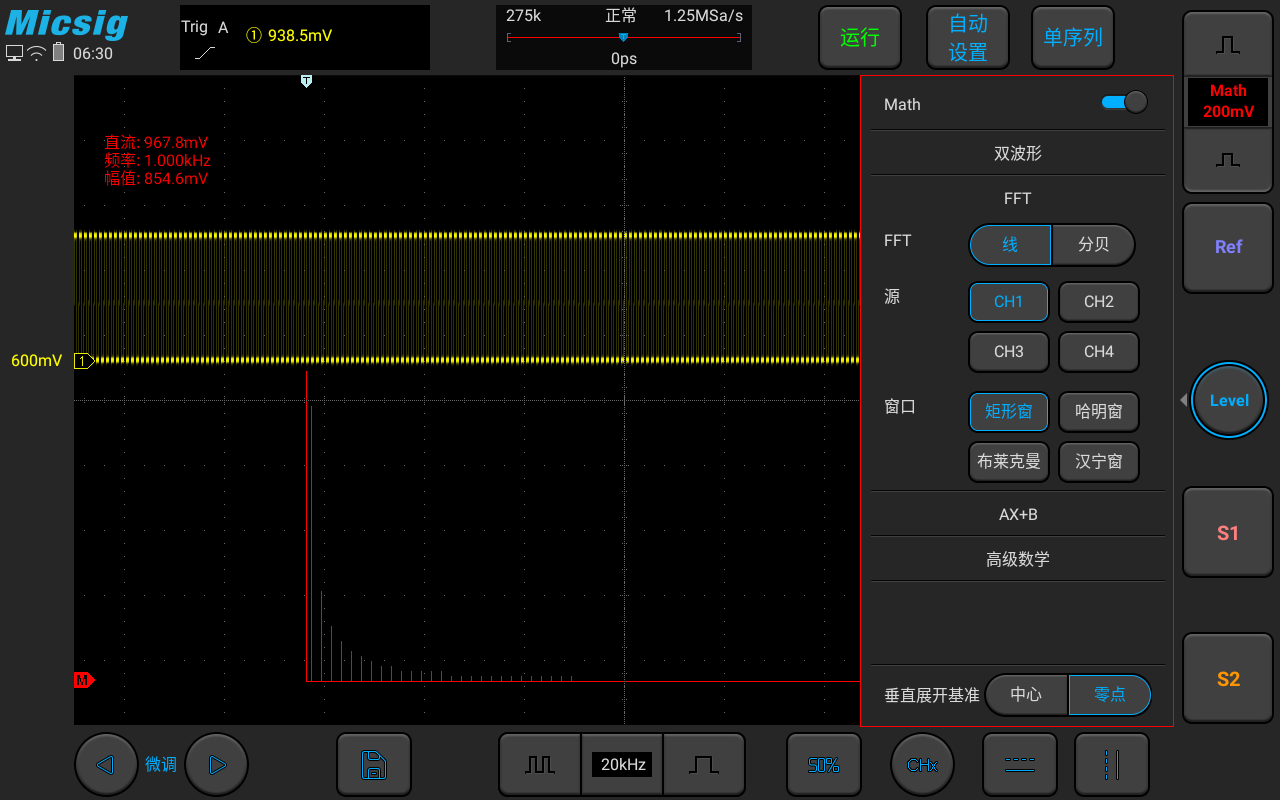
Task: Select the 矩形窗 rectangular window
Action: [1009, 411]
